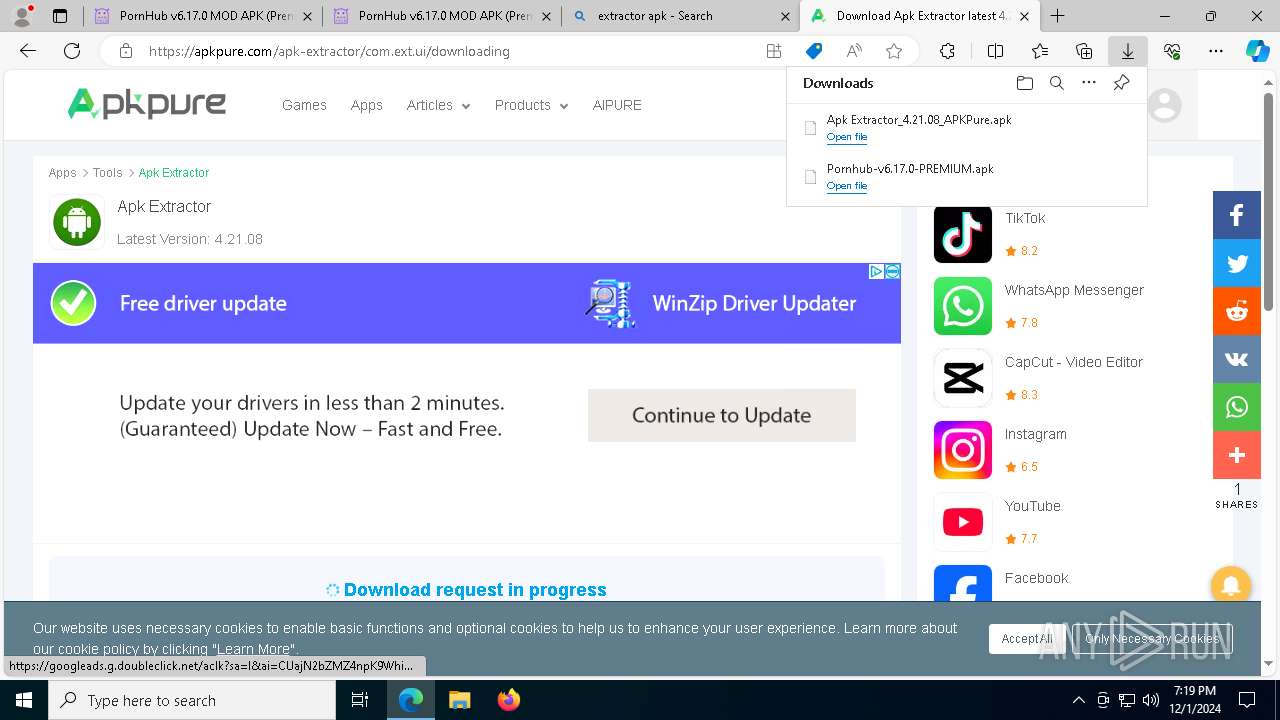
Task: Share the page on Twitter
Action: tap(1237, 263)
